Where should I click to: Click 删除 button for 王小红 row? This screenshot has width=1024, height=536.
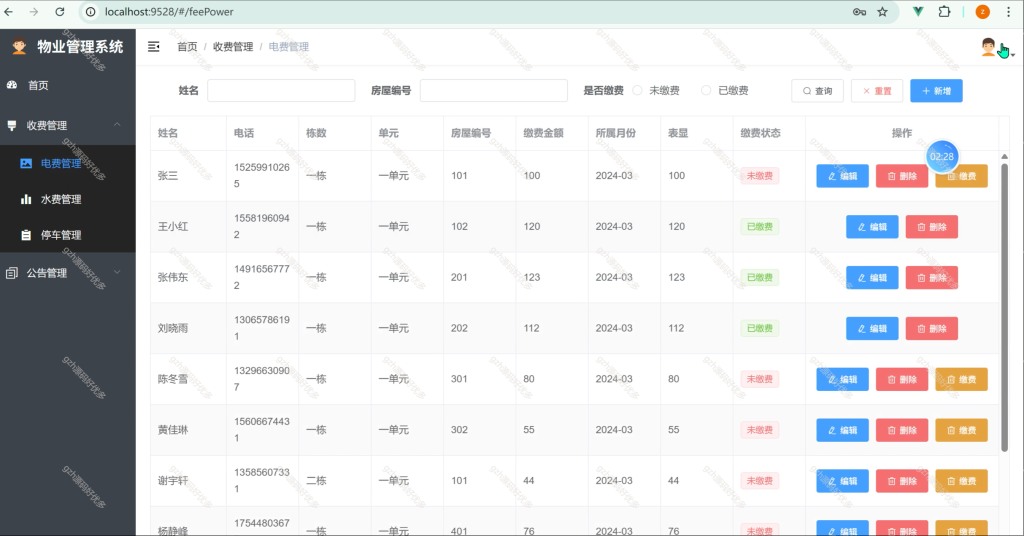pos(932,227)
